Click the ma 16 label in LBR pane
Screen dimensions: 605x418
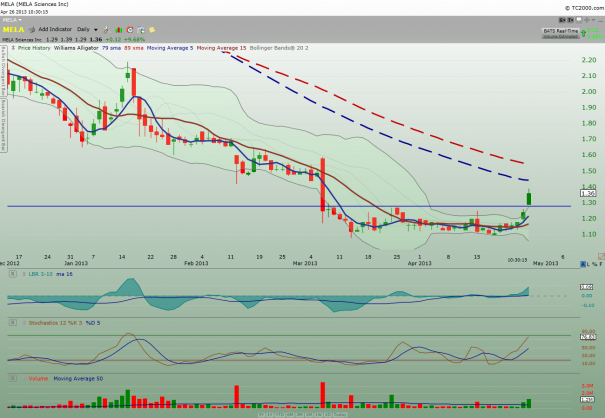[64, 274]
